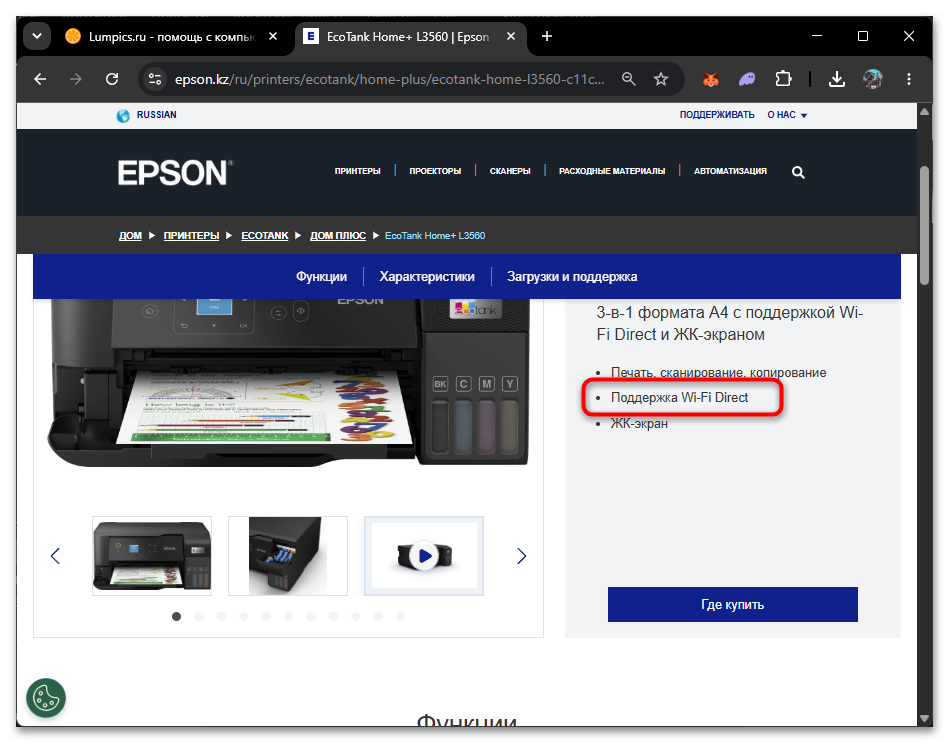Switch to the Характеристики tab
This screenshot has width=949, height=743.
pyautogui.click(x=427, y=277)
